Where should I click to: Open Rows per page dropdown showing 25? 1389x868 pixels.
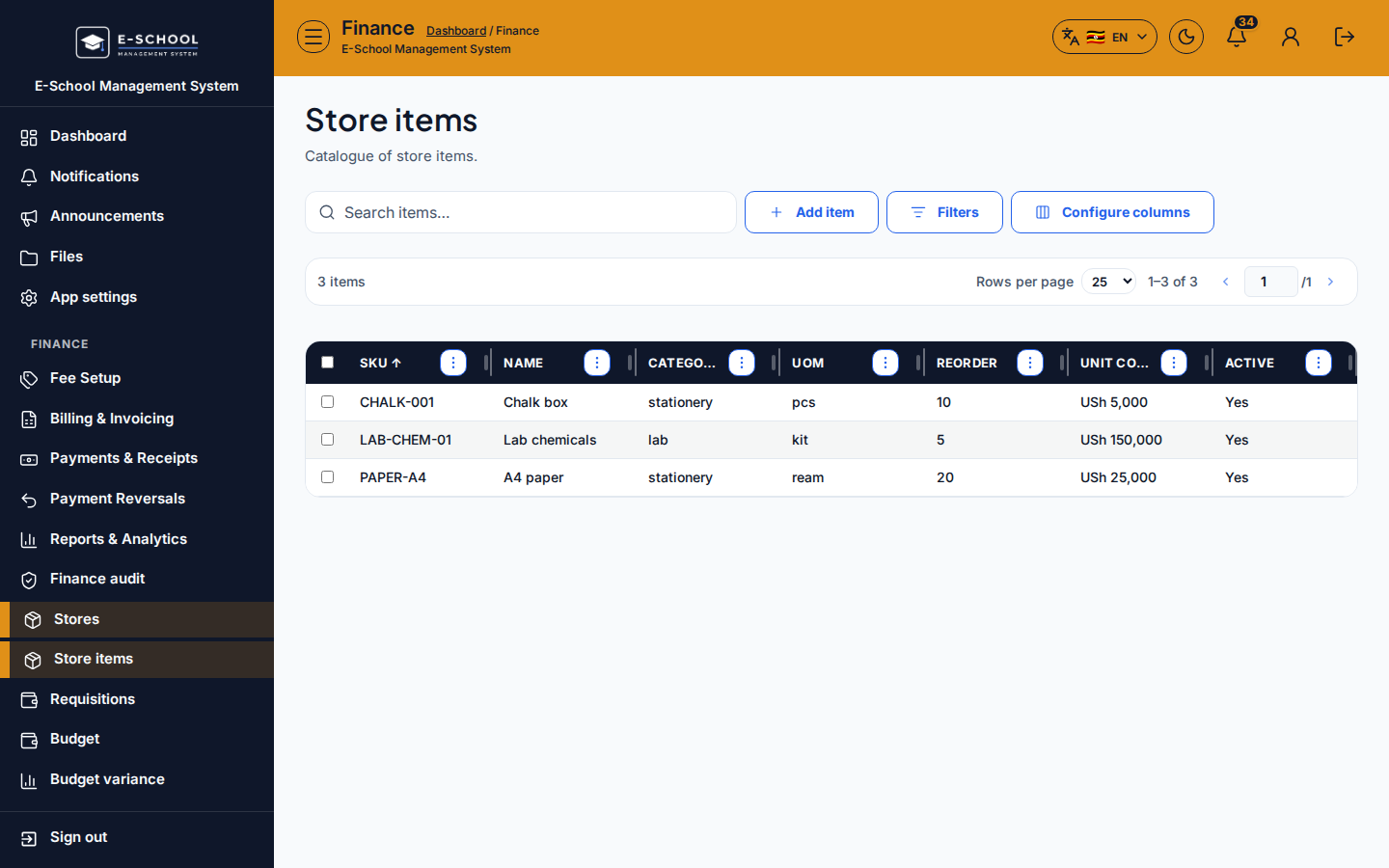(x=1108, y=282)
